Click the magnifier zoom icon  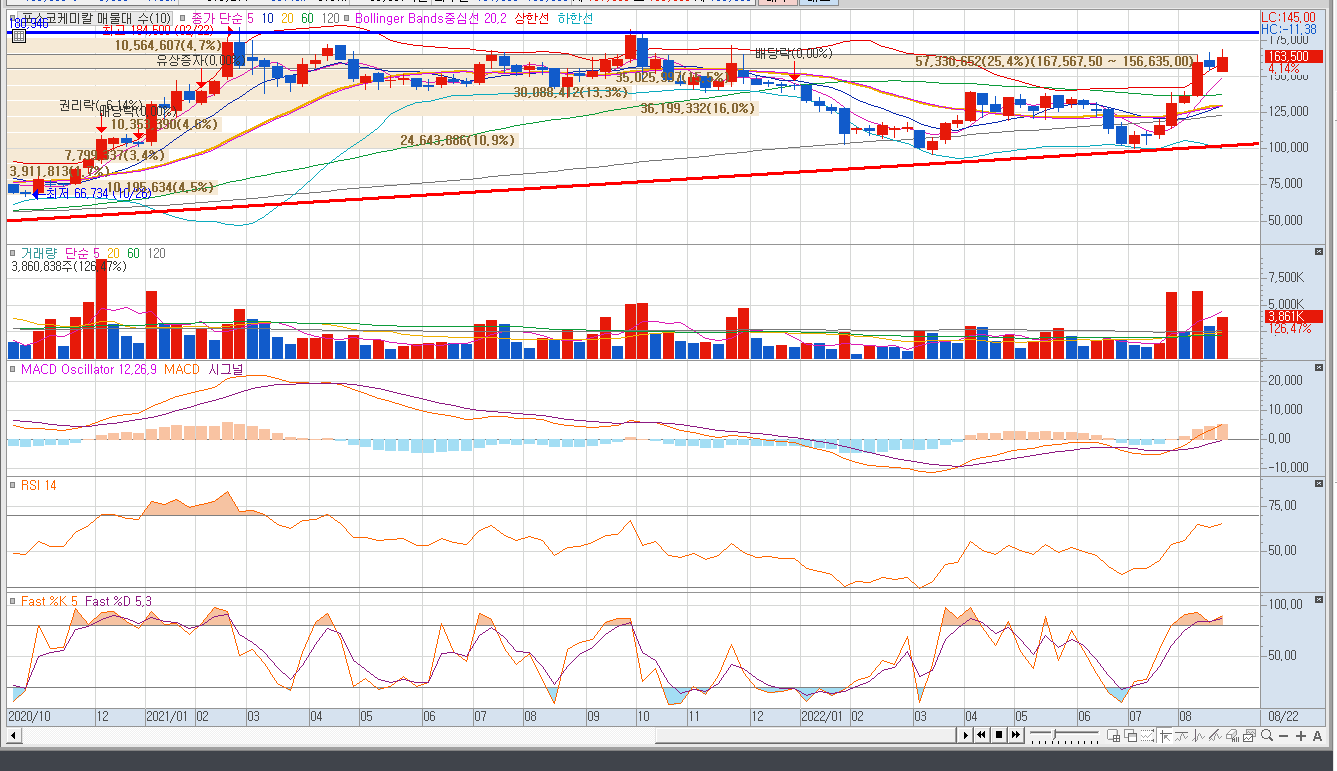(1267, 735)
